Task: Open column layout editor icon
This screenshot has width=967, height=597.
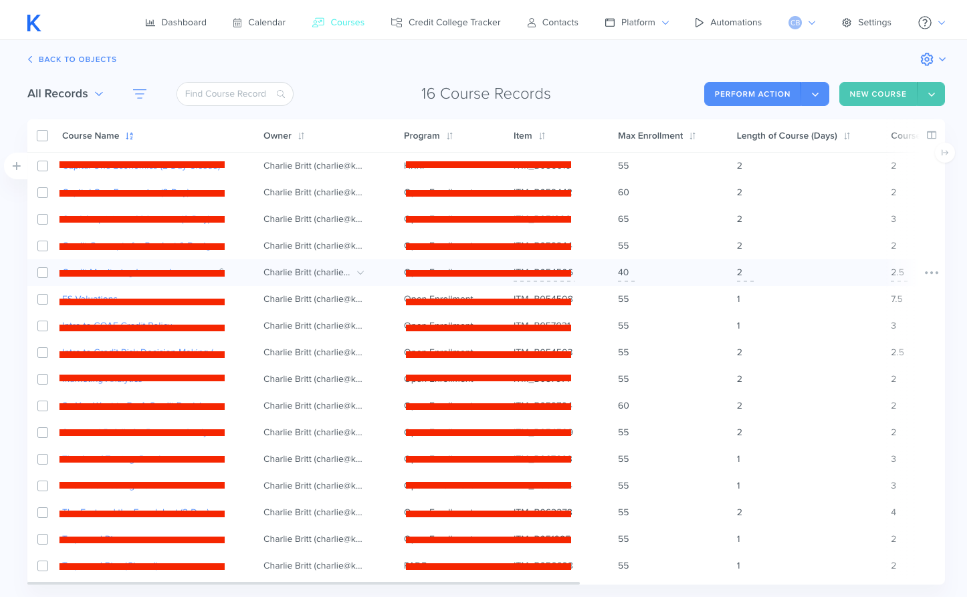Action: click(x=931, y=135)
